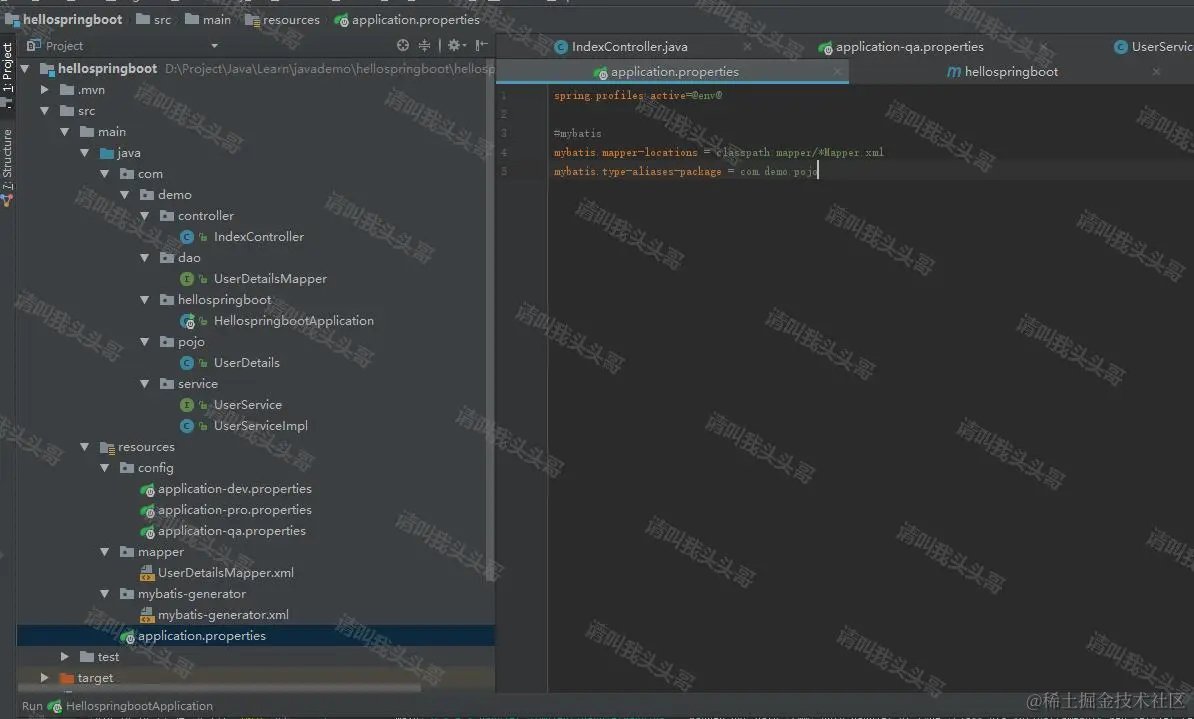This screenshot has width=1194, height=719.
Task: Click the IndexController class icon
Action: click(186, 236)
